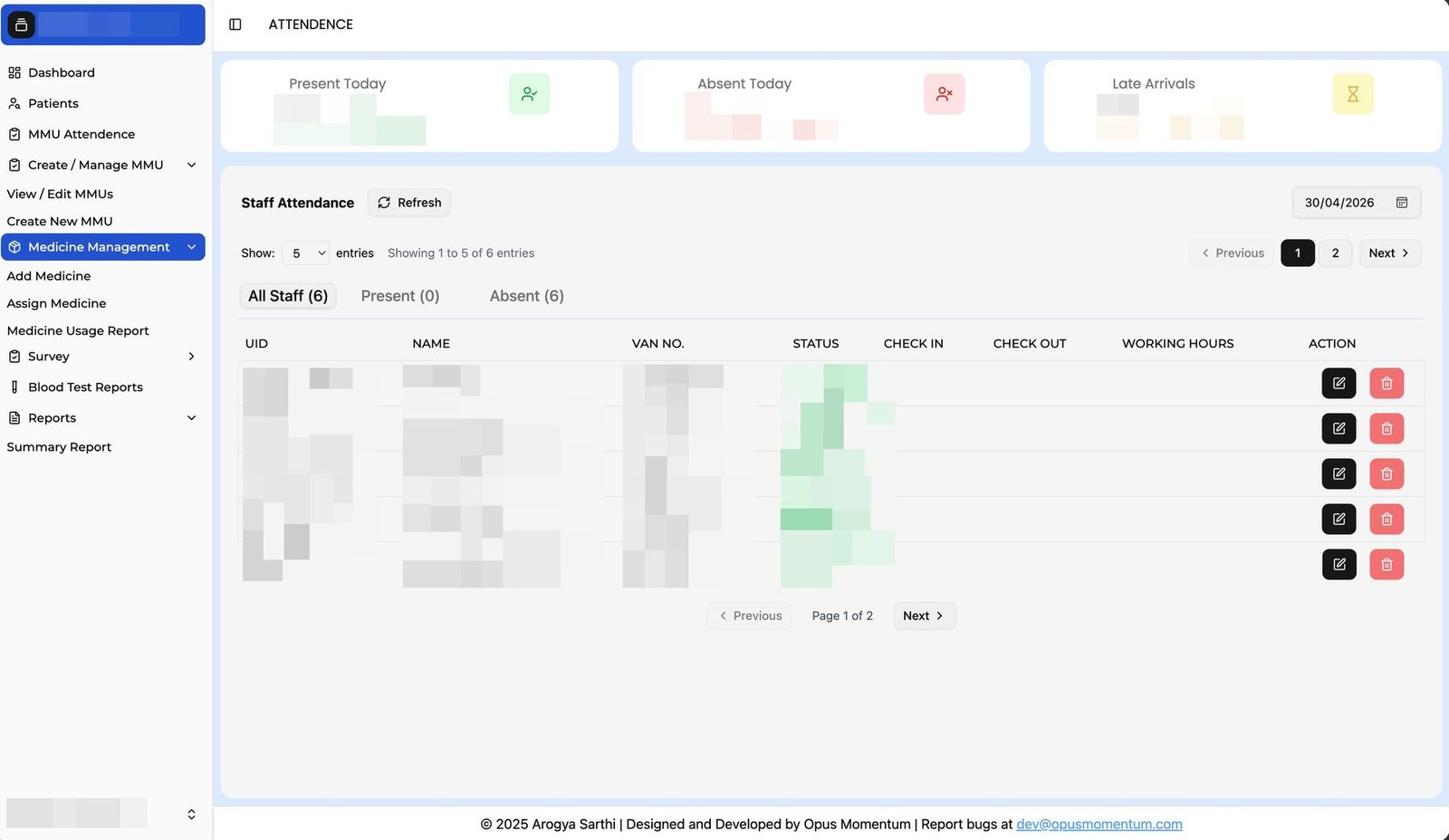1449x840 pixels.
Task: Toggle the sidebar panel icon
Action: 235,24
